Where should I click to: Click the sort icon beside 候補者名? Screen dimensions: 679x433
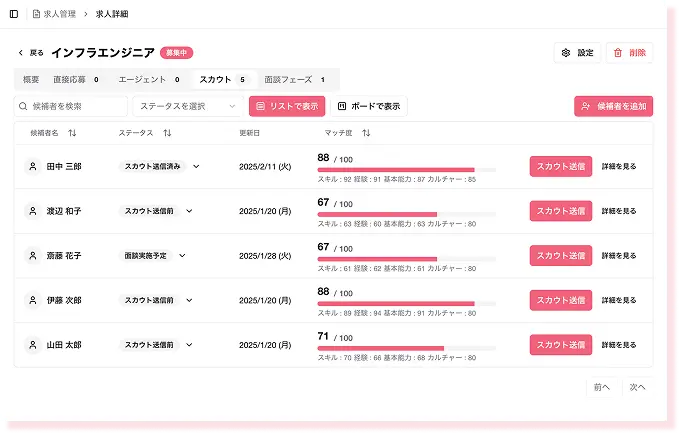(x=72, y=133)
